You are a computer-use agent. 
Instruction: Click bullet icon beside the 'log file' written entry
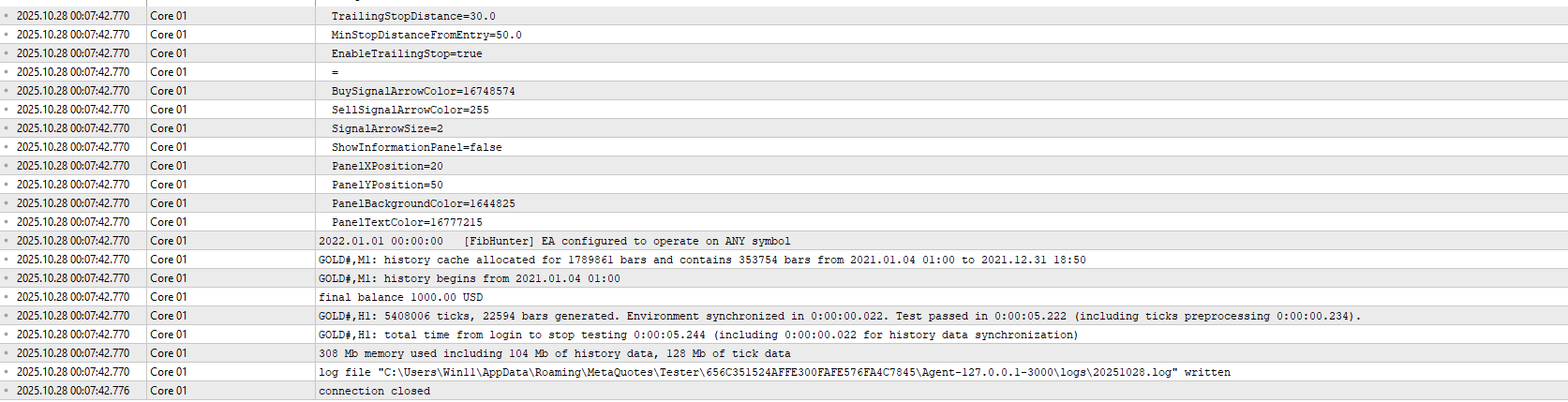[x=7, y=372]
